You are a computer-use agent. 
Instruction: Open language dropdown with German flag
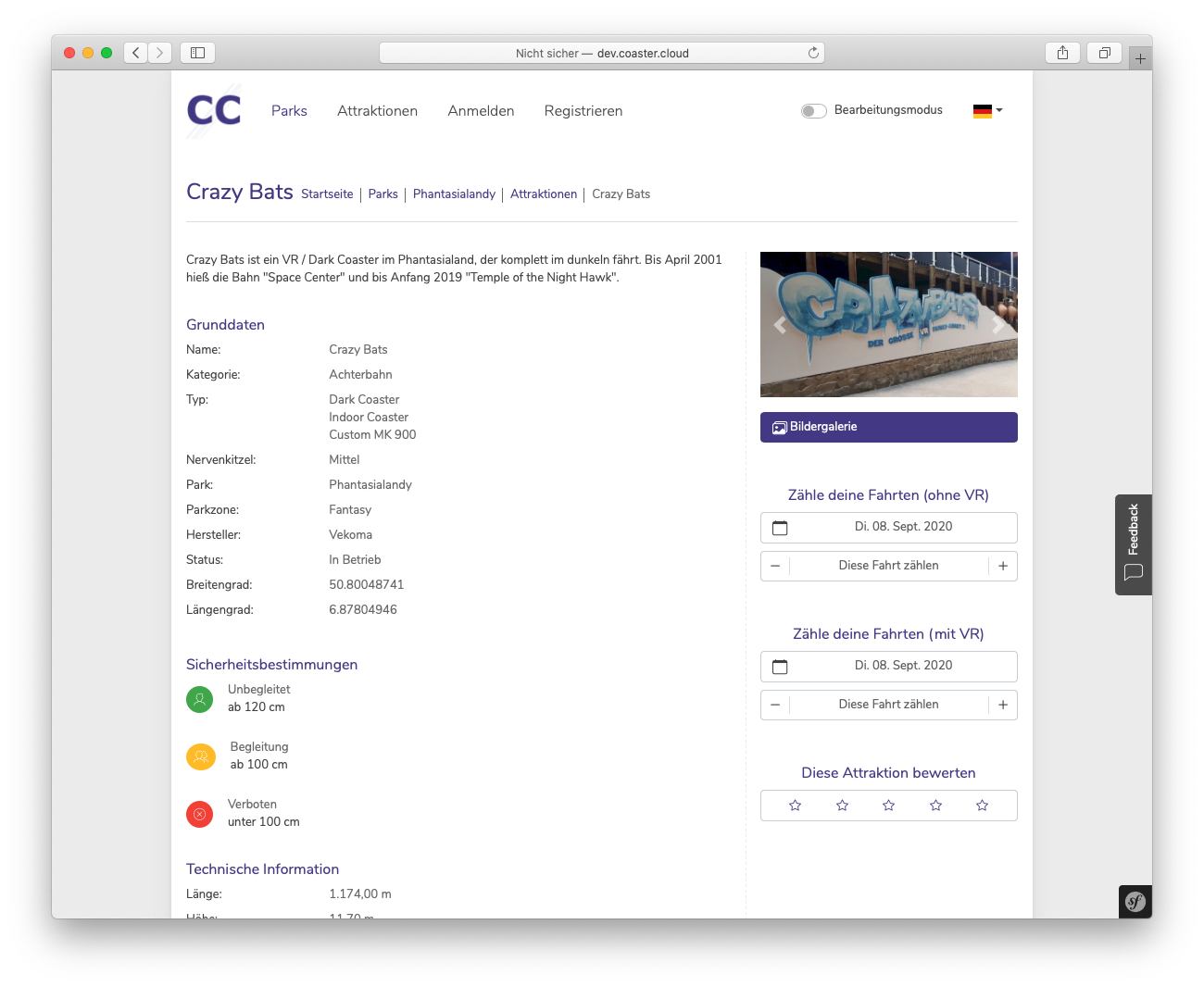pyautogui.click(x=987, y=111)
